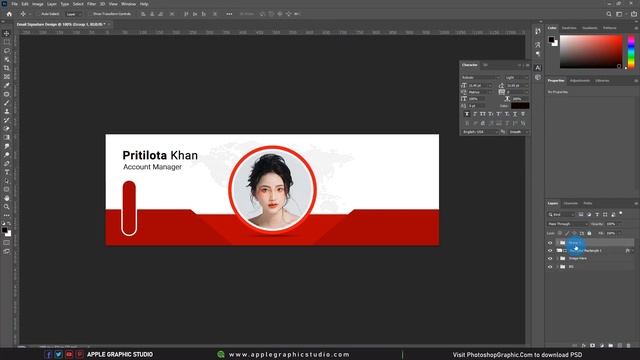Hide the BG group
Viewport: 640px width, 360px height.
pos(550,267)
